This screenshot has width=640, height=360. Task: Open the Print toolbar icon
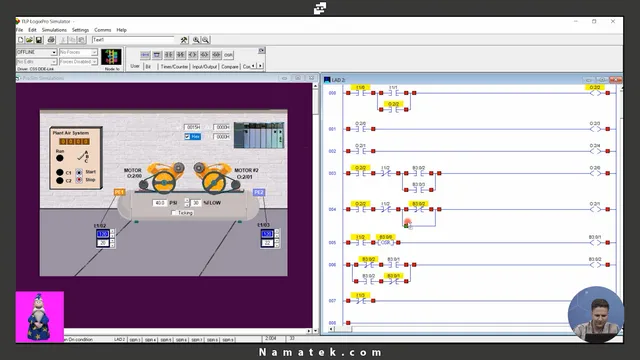click(51, 40)
